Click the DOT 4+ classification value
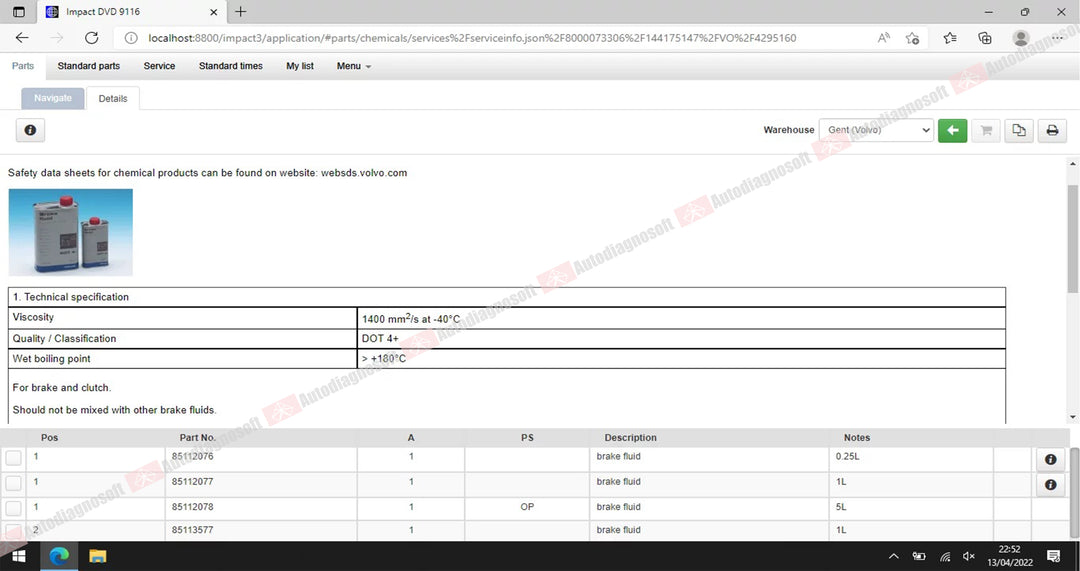1080x571 pixels. [x=380, y=338]
